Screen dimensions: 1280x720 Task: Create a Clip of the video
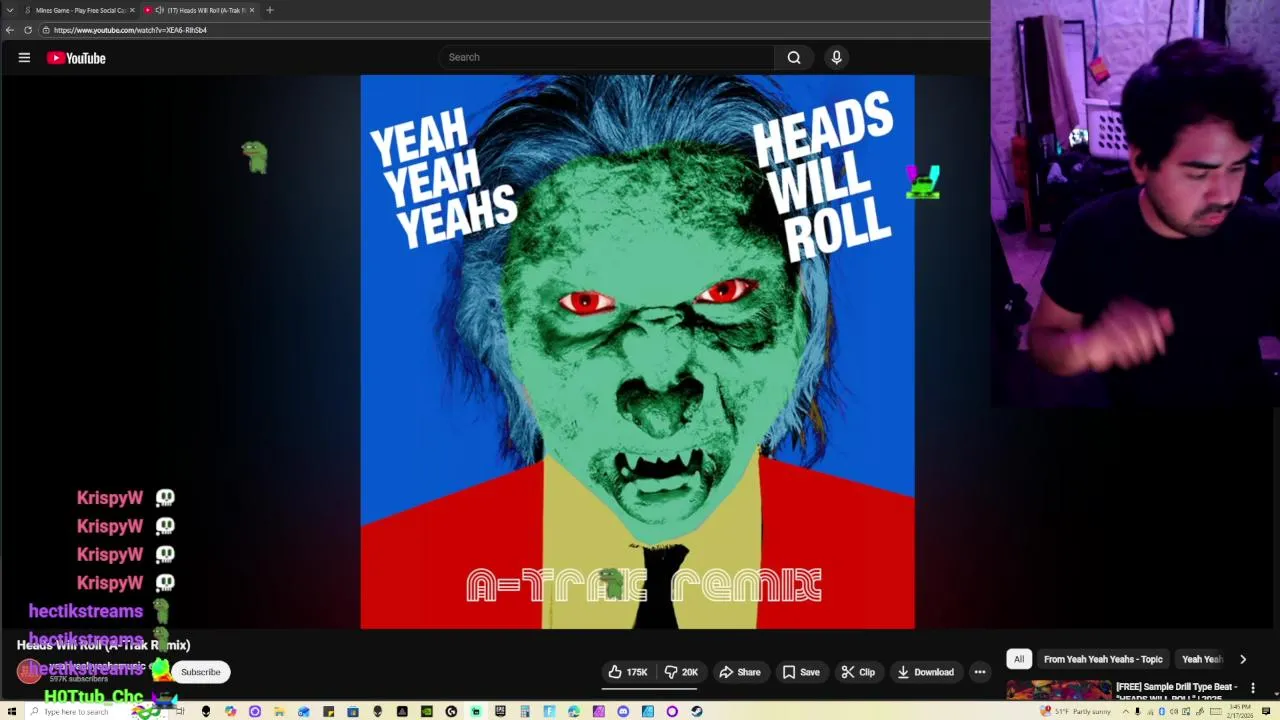[858, 672]
